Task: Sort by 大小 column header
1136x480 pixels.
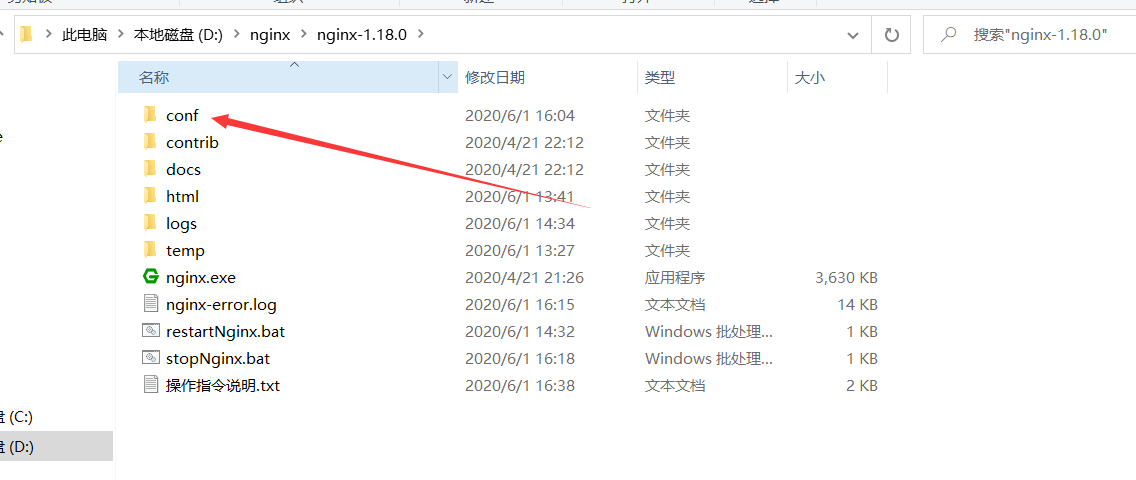Action: click(x=837, y=77)
